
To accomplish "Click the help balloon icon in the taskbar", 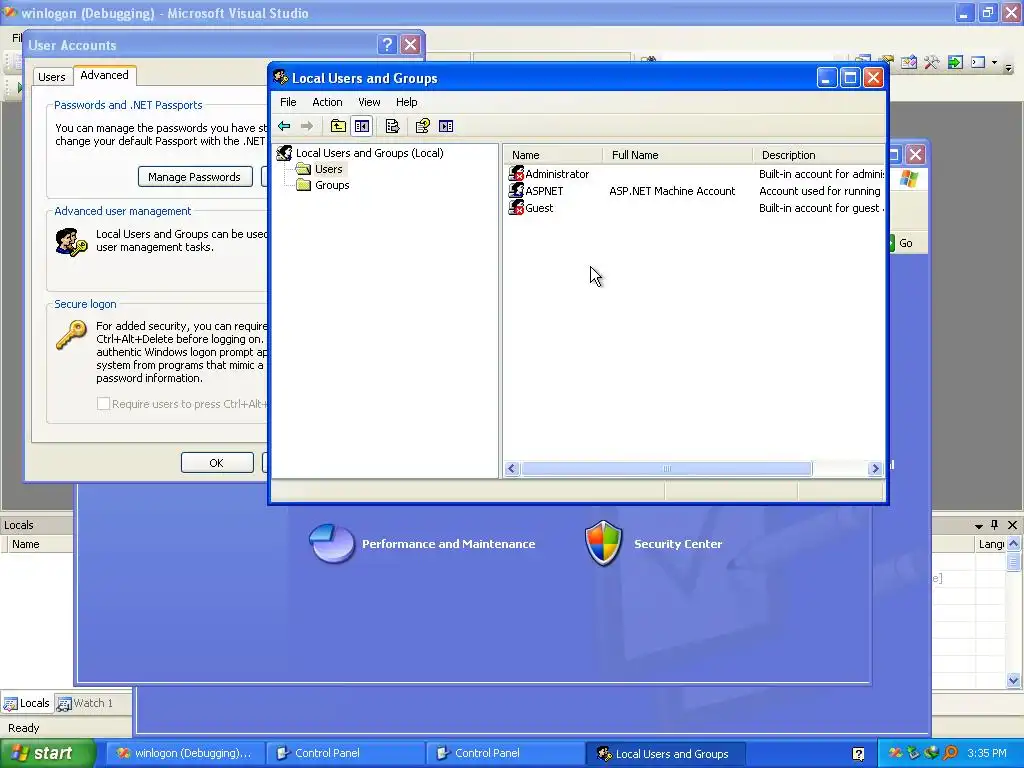I will point(858,754).
